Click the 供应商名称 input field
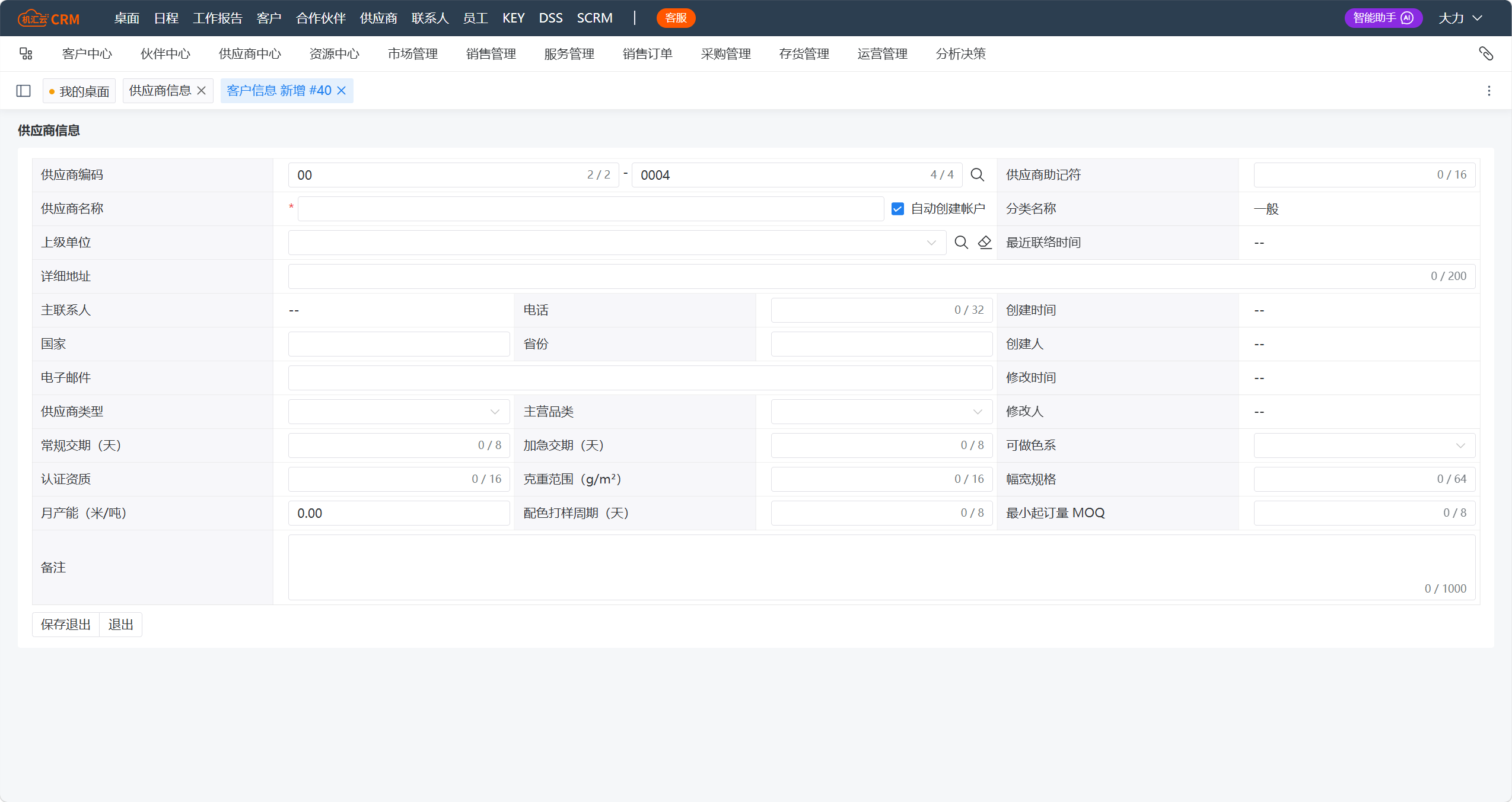The image size is (1512, 802). tap(591, 209)
